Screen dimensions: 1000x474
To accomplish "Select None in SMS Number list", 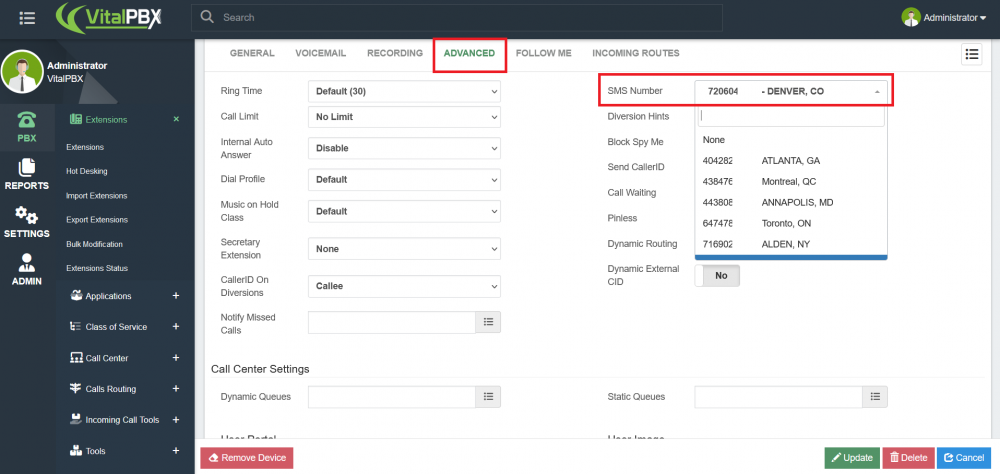I will [x=791, y=140].
